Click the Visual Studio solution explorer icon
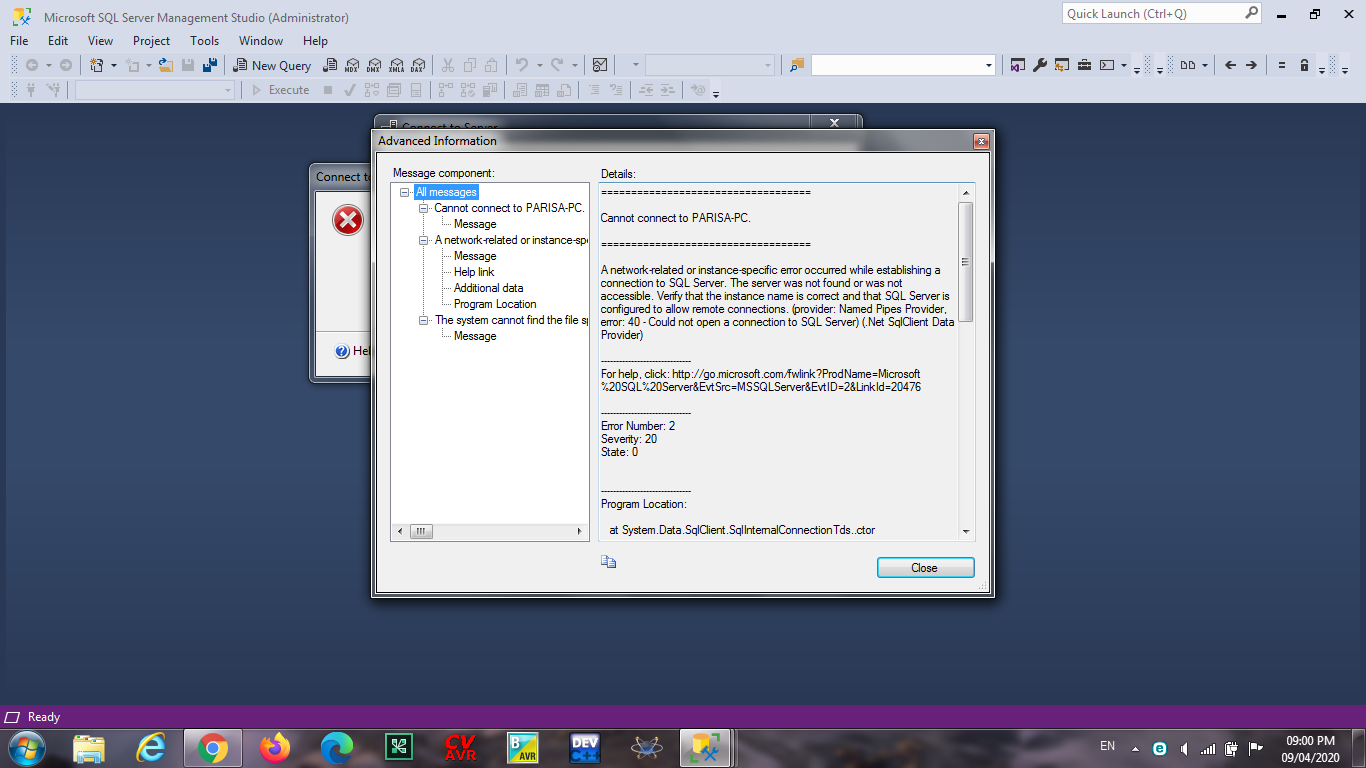 point(1018,65)
